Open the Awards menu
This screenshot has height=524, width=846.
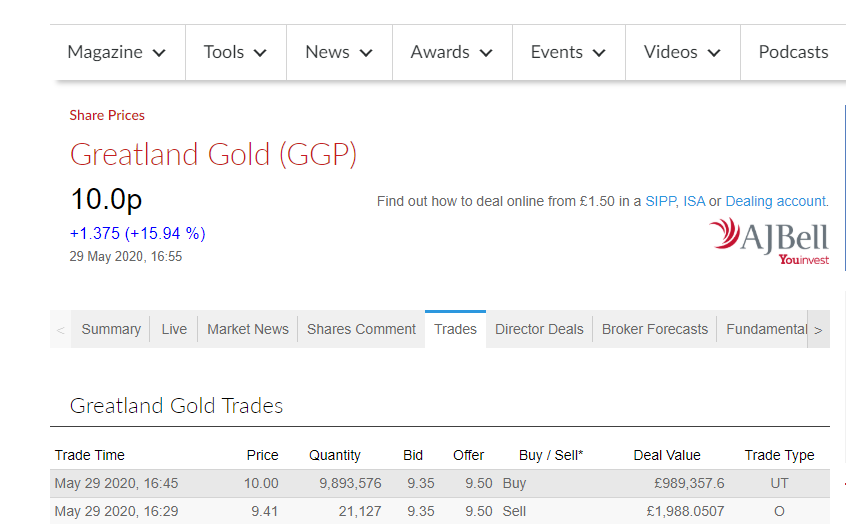pyautogui.click(x=452, y=52)
